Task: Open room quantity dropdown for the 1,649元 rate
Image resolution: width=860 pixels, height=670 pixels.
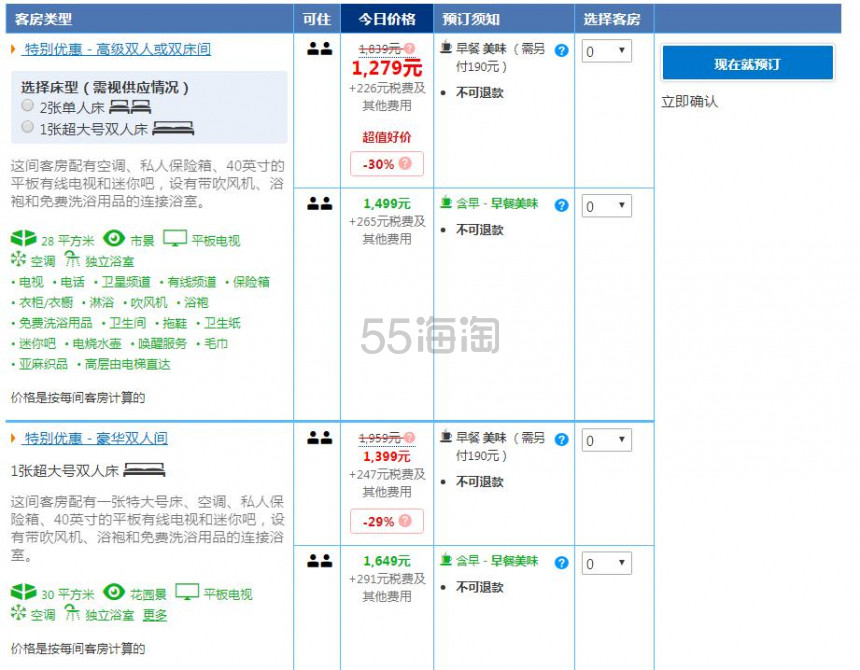Action: pyautogui.click(x=606, y=564)
